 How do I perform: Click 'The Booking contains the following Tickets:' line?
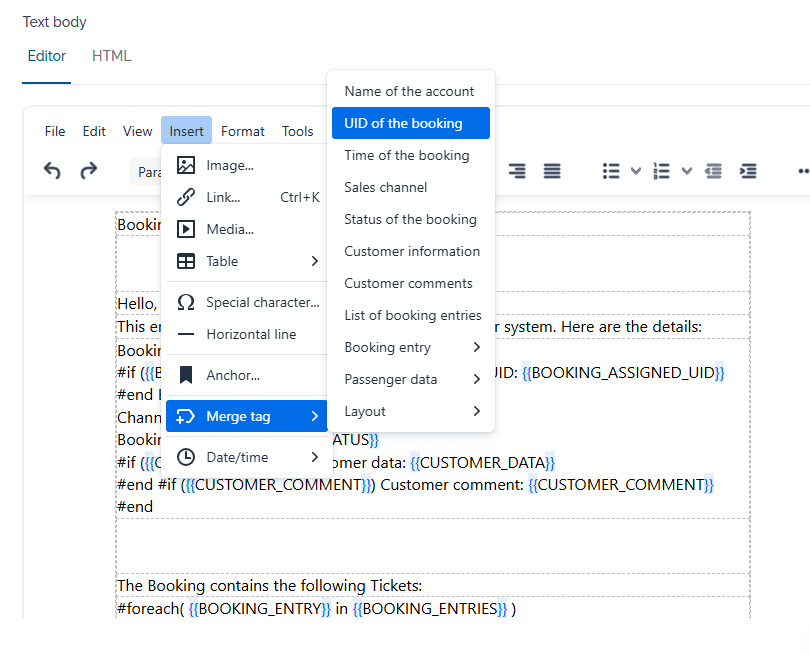(x=270, y=586)
